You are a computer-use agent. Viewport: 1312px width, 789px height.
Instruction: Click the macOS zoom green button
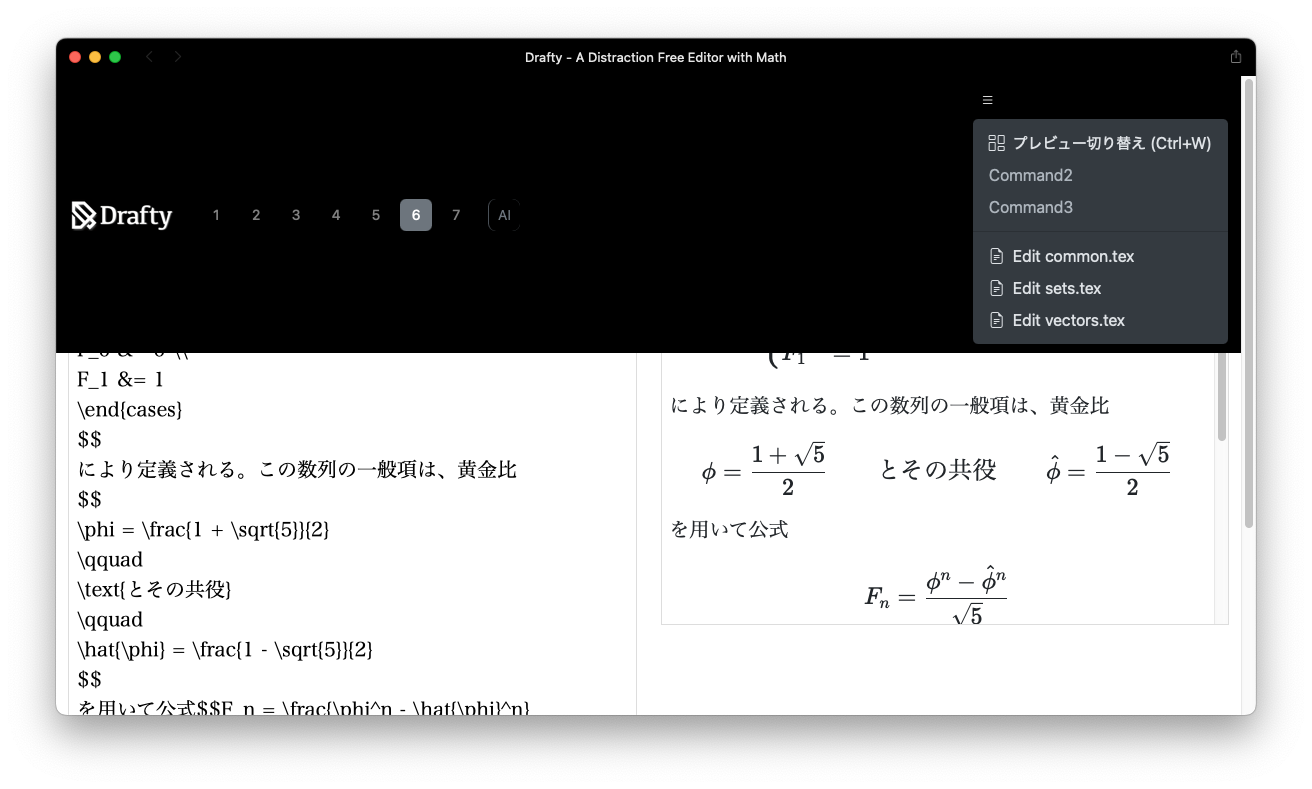point(115,57)
